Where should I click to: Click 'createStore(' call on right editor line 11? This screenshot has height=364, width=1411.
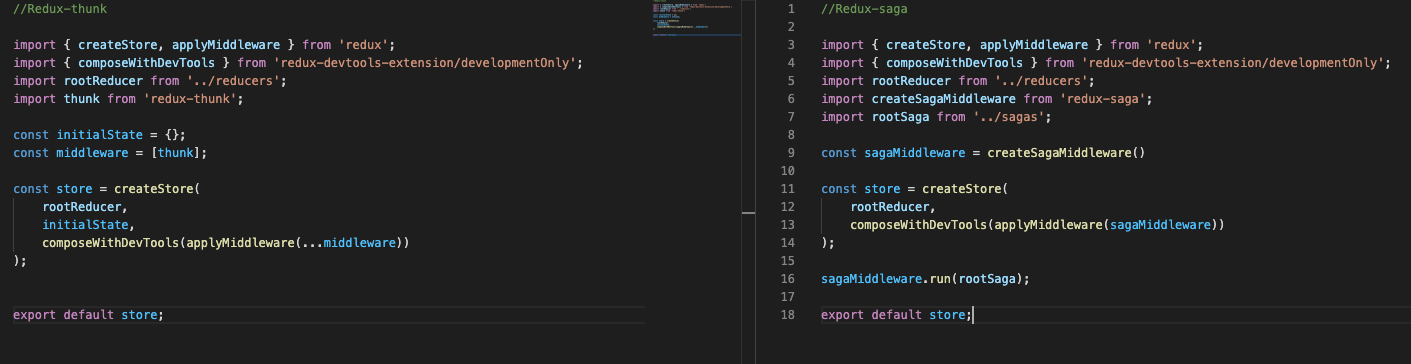pyautogui.click(x=965, y=189)
